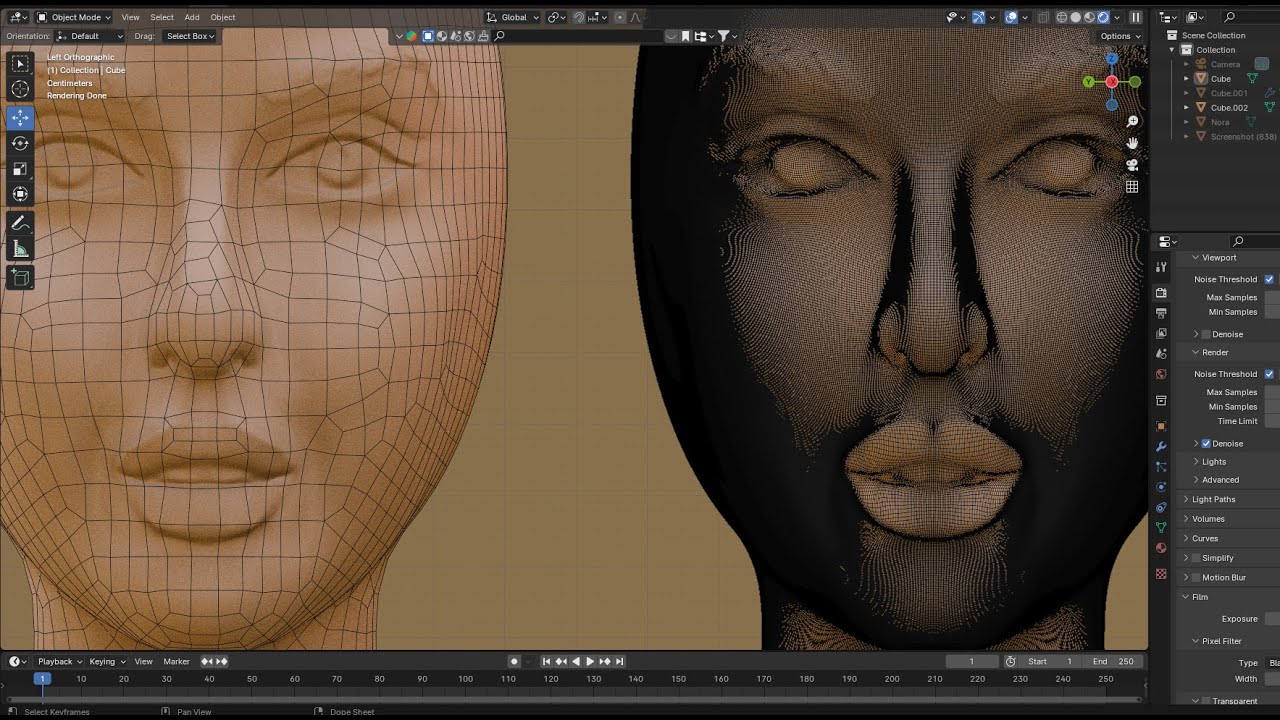Open the Material properties tab

(1161, 548)
